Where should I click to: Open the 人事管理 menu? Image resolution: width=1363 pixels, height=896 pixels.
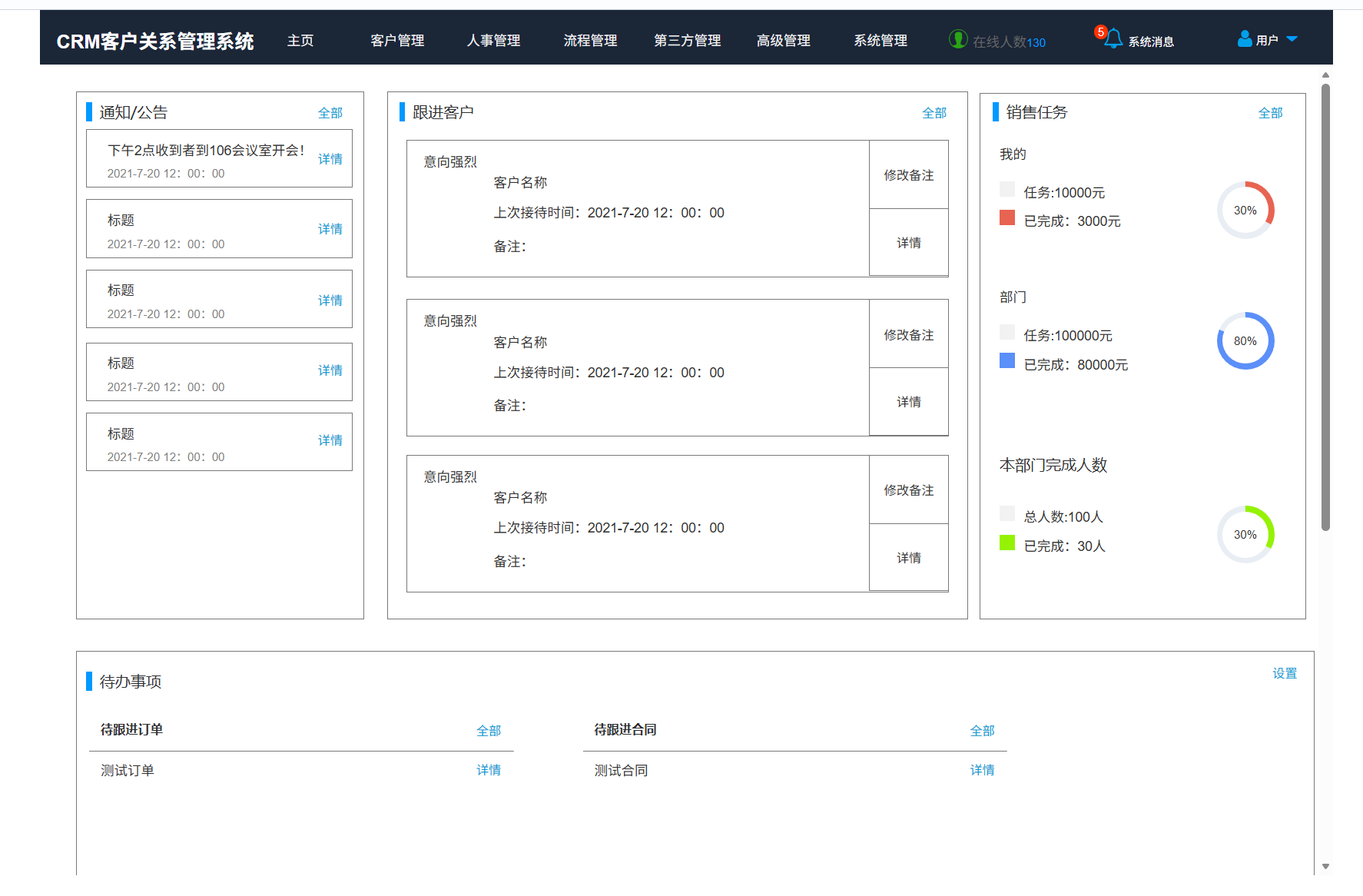pos(493,41)
